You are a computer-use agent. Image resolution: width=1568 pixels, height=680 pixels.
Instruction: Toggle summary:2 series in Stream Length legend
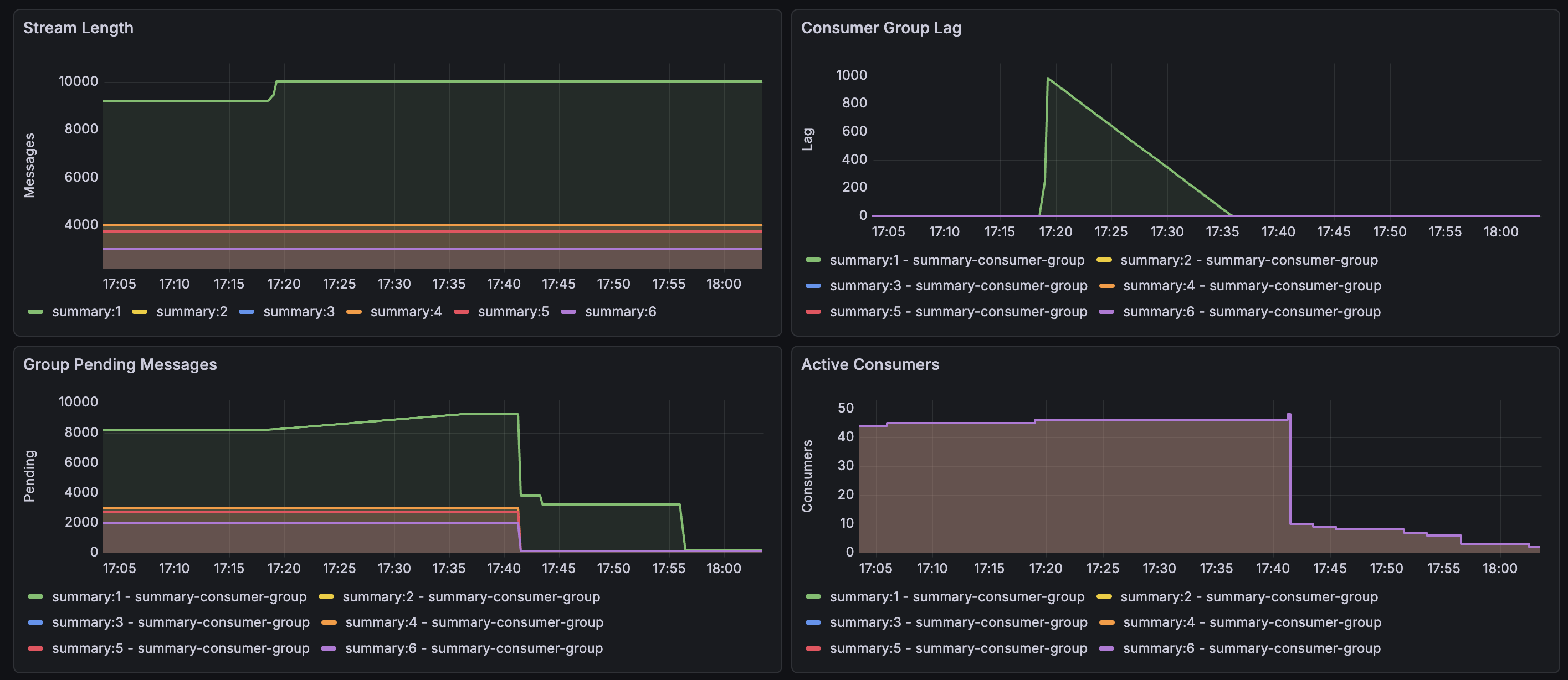click(x=191, y=312)
